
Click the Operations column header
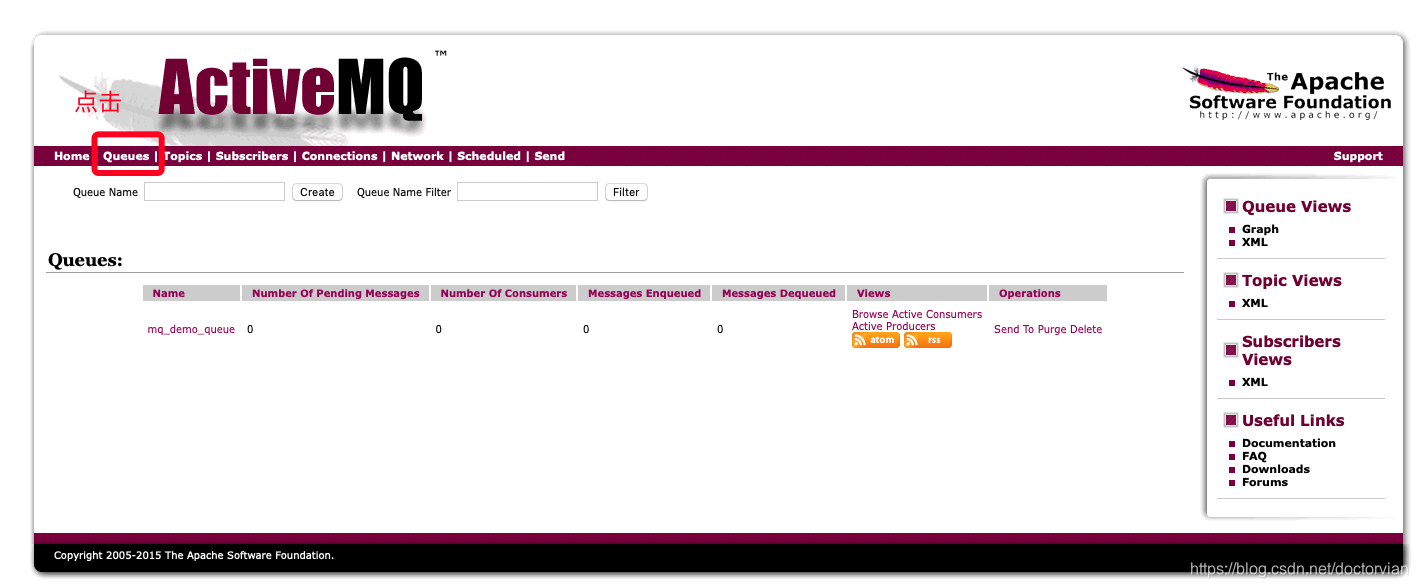tap(1048, 293)
